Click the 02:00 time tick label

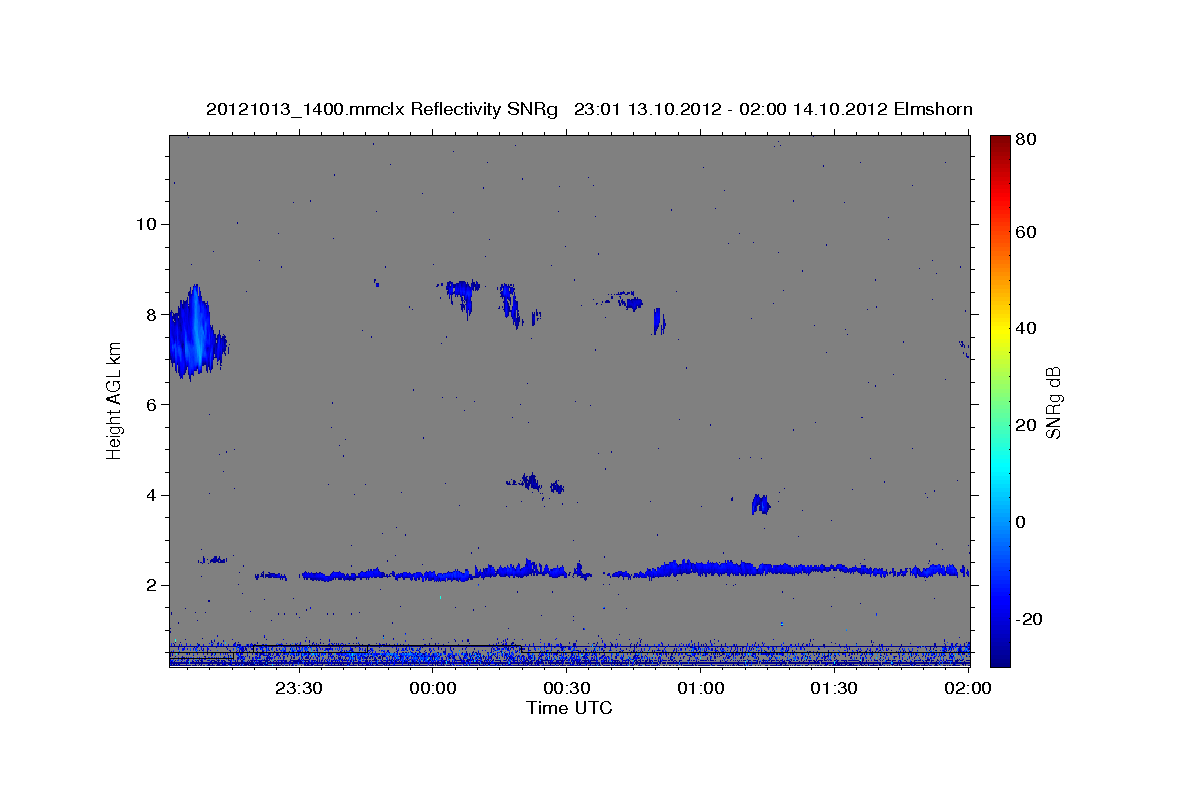(967, 688)
